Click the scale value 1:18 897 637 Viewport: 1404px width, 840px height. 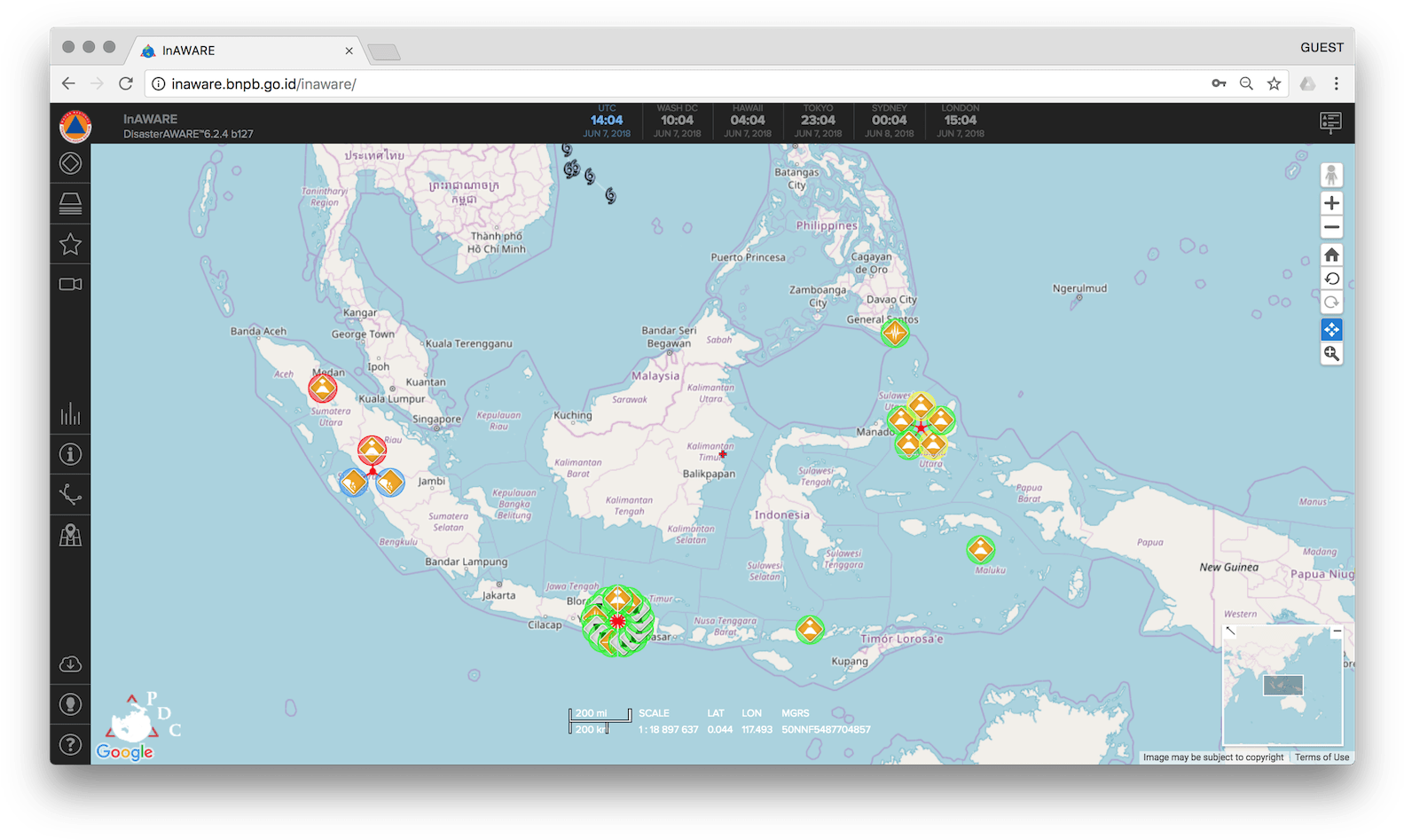(669, 730)
